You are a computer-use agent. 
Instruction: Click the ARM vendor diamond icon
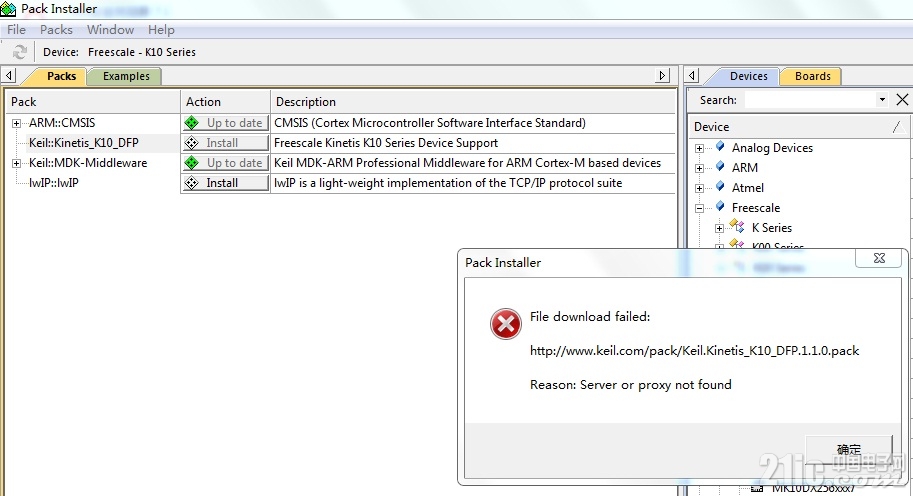(720, 167)
